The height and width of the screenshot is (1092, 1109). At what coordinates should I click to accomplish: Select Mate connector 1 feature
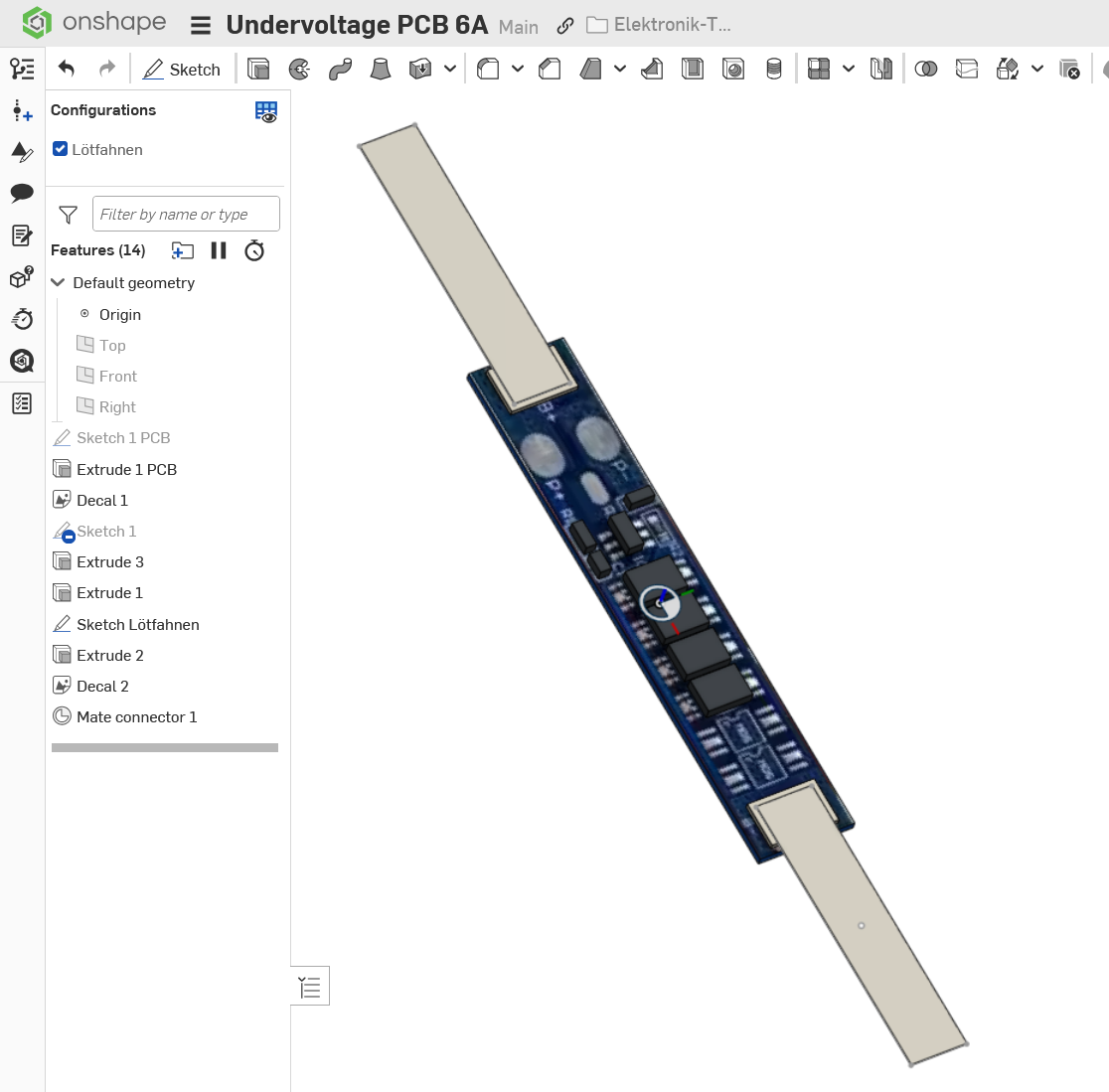pyautogui.click(x=124, y=717)
